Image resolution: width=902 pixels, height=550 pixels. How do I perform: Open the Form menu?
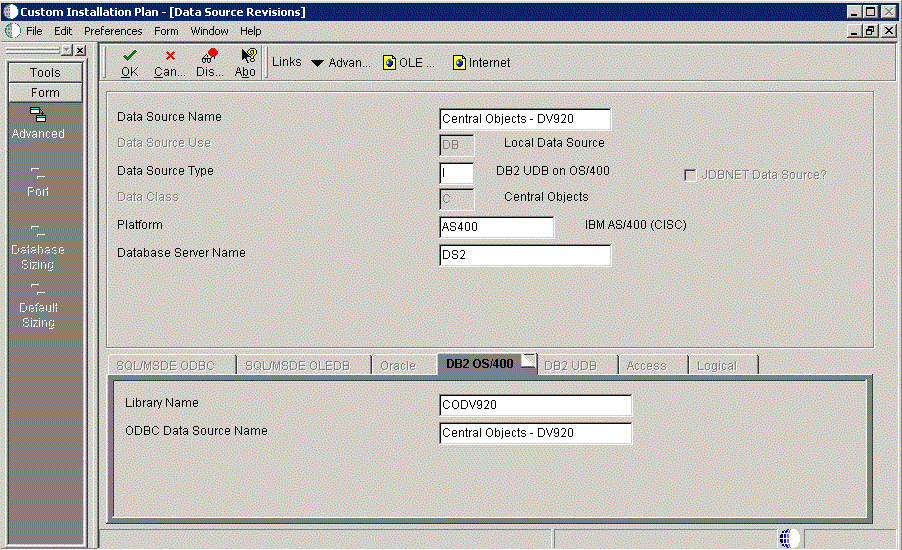click(x=166, y=31)
